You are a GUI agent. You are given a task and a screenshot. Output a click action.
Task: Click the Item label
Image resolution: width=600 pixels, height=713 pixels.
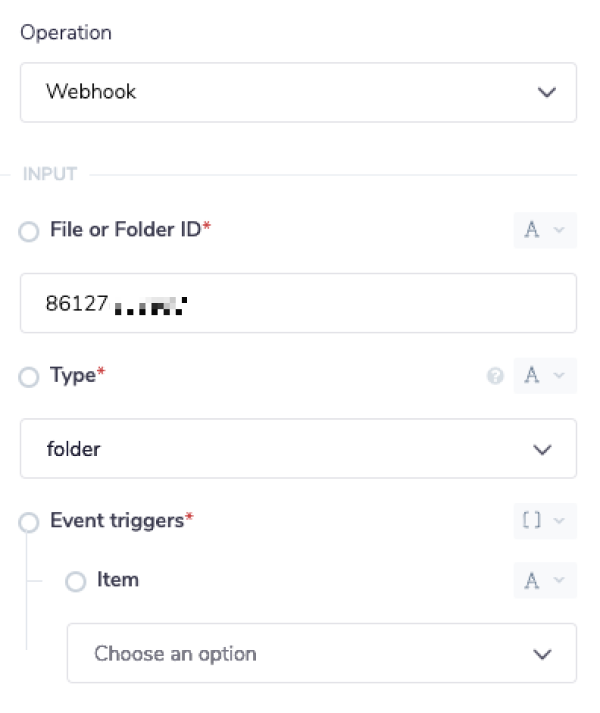coord(117,579)
